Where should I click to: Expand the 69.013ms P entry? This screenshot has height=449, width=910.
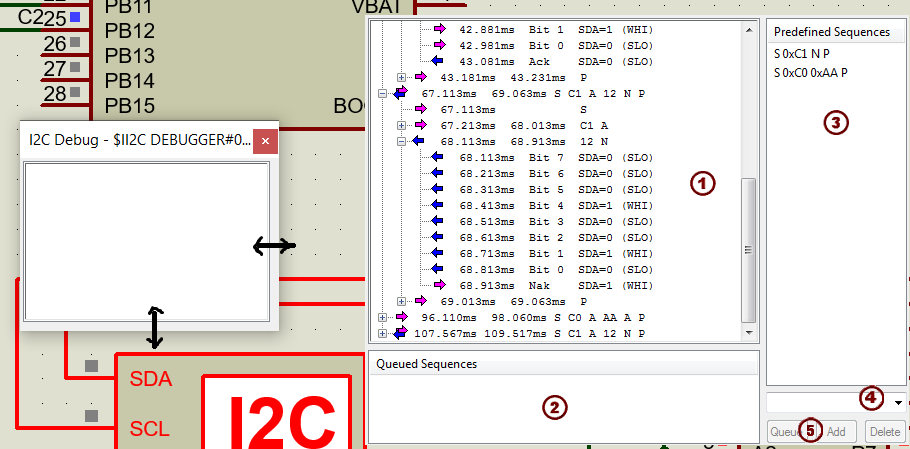(401, 301)
